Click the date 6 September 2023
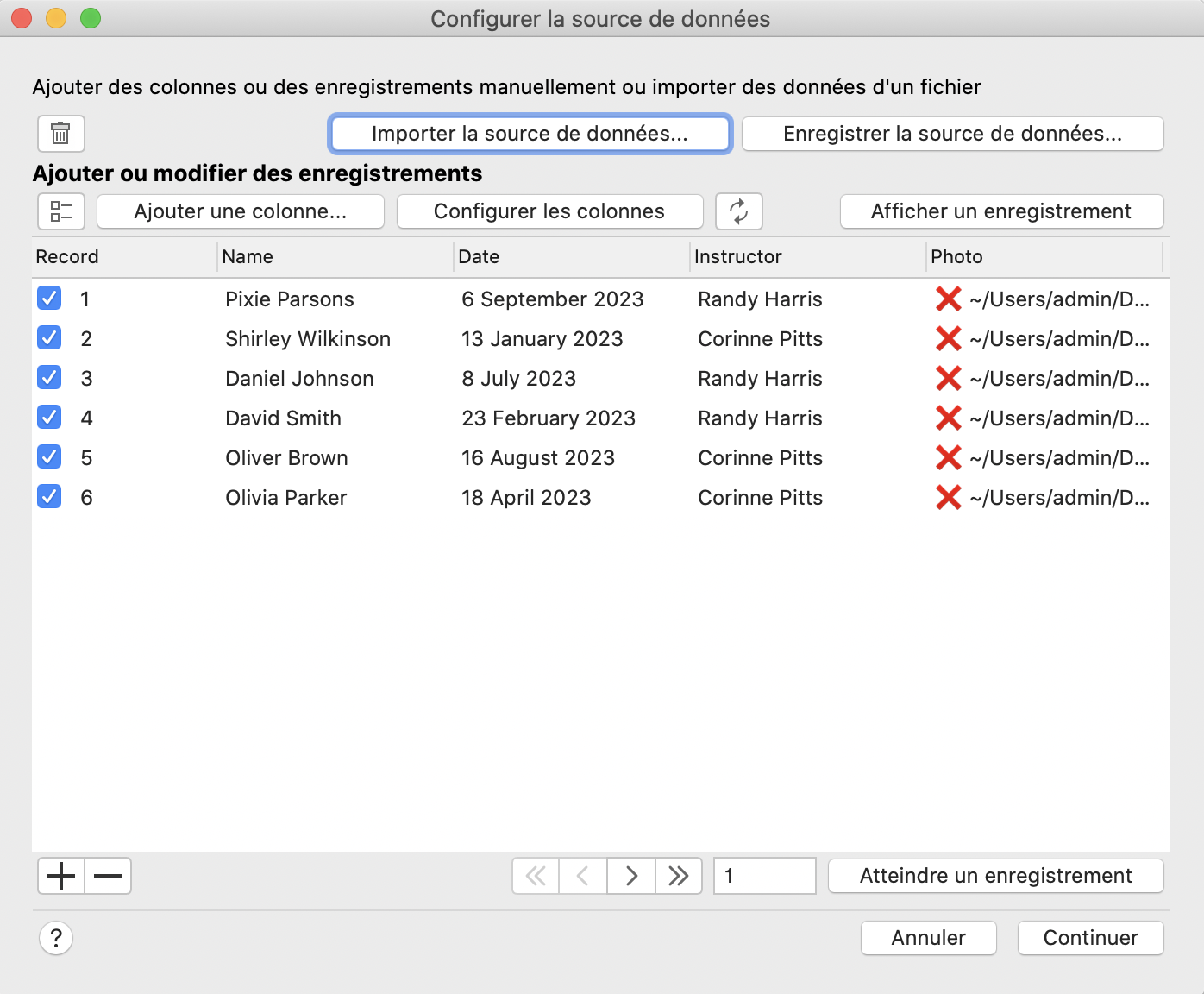 pyautogui.click(x=553, y=299)
